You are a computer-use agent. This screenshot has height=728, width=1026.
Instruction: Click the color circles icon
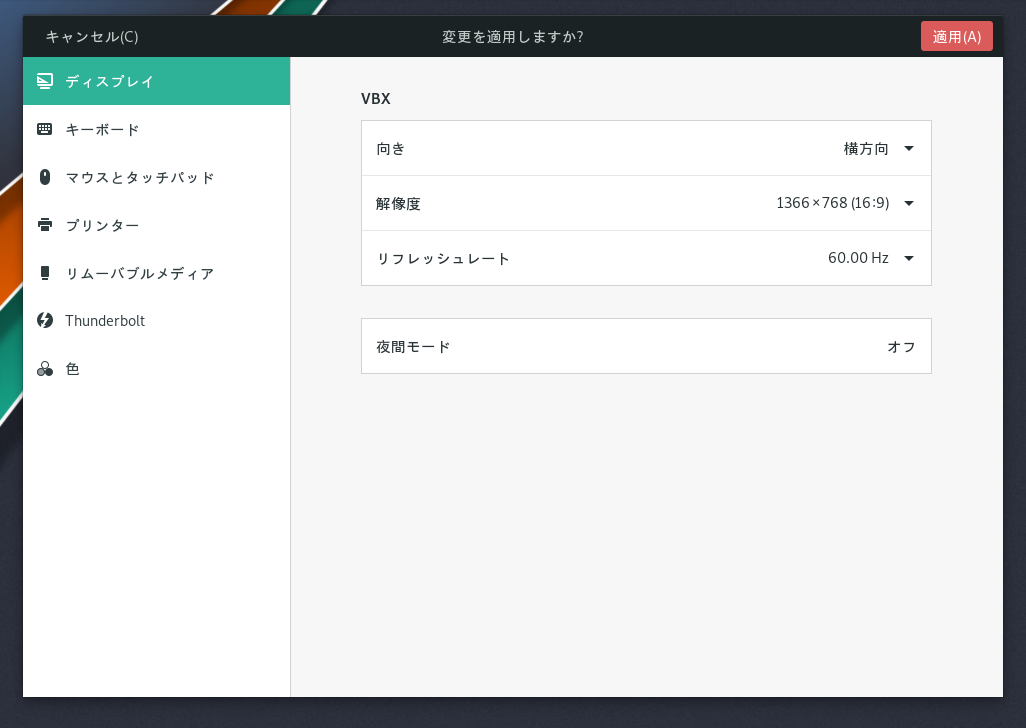point(44,369)
